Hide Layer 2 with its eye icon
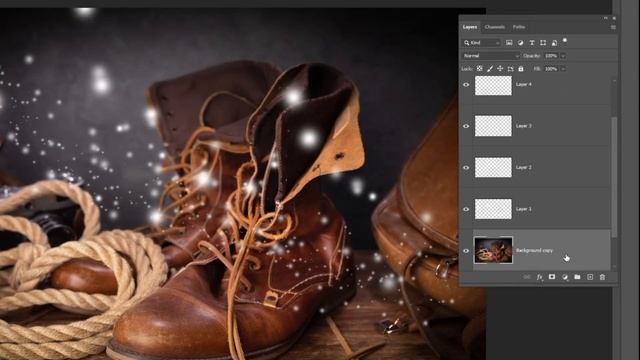The width and height of the screenshot is (640, 360). [x=466, y=167]
